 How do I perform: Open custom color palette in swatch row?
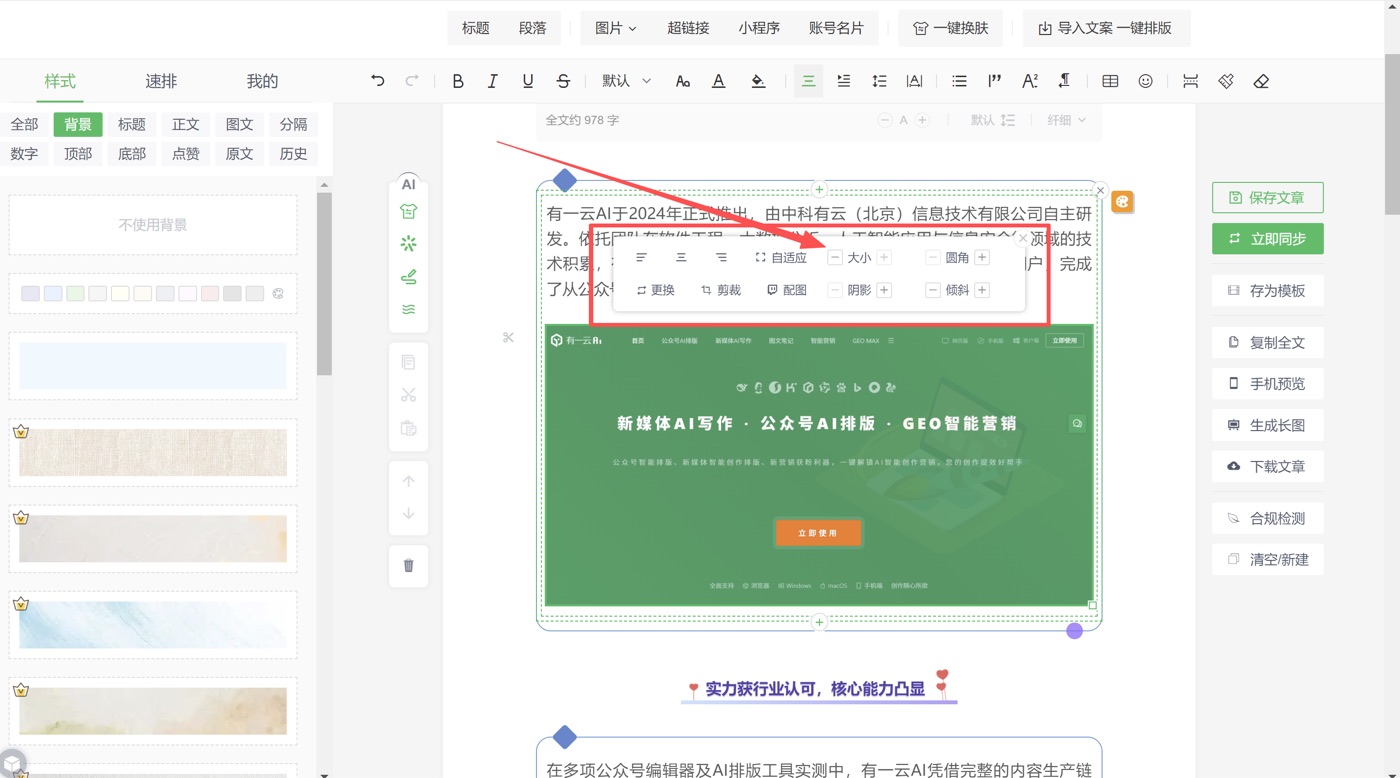pos(278,294)
